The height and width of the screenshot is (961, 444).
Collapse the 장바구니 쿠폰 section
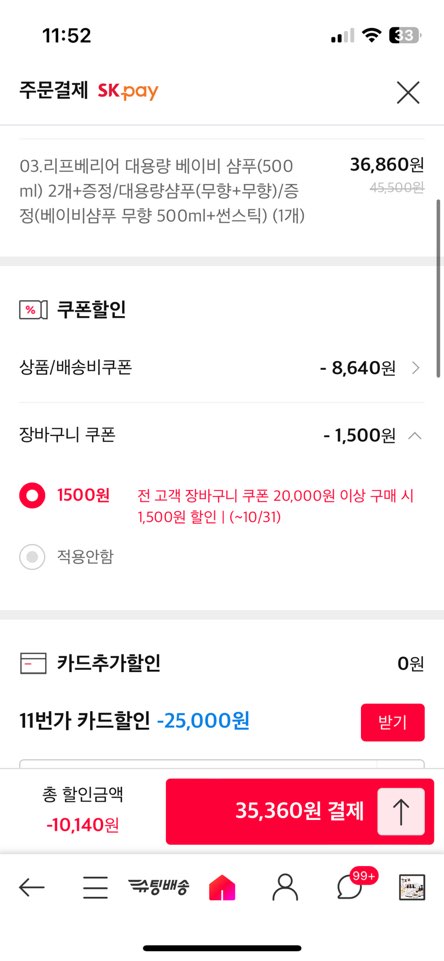[415, 436]
